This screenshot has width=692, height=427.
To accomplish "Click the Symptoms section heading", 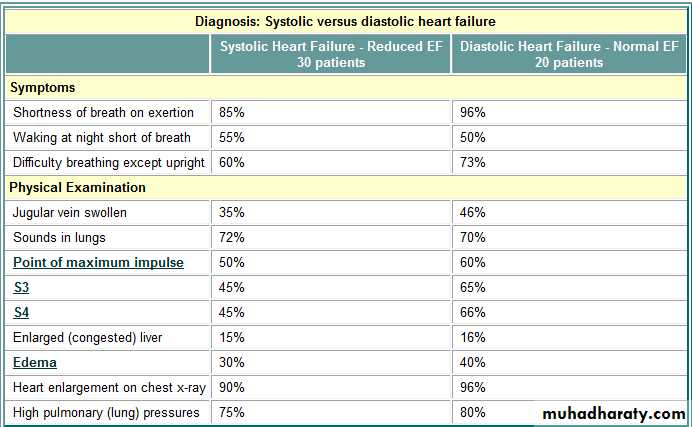I will [x=43, y=88].
